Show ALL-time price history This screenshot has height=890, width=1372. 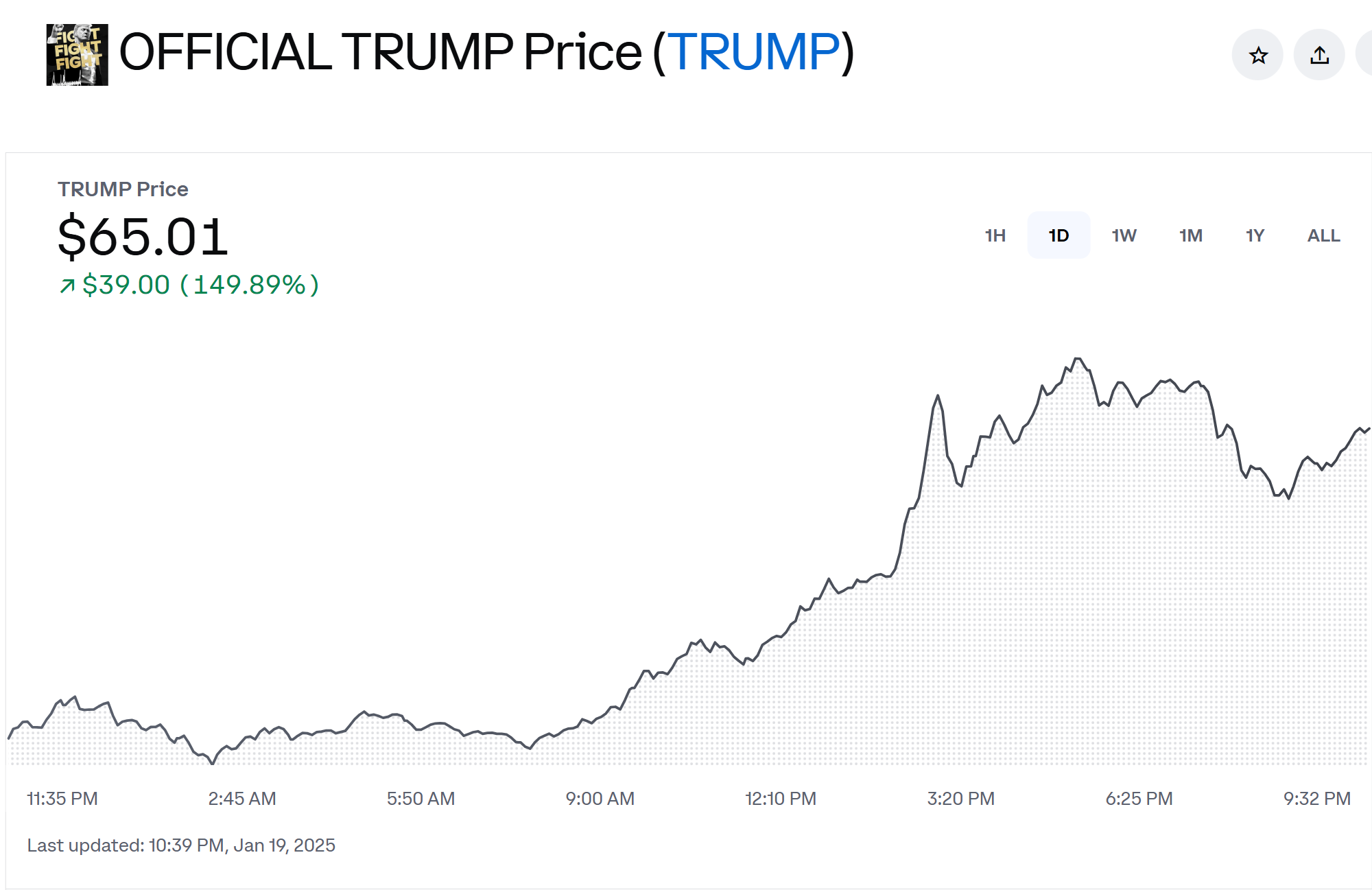1323,235
